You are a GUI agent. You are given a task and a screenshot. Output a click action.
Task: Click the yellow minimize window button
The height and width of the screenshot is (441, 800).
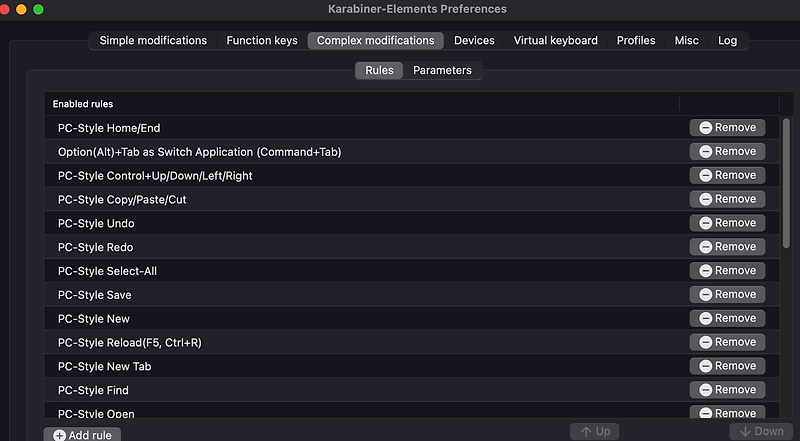click(21, 9)
